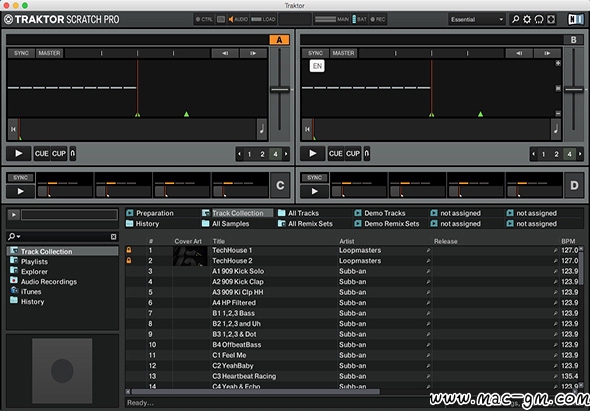
Task: Decrease loop size arrow on Deck B
Action: click(533, 154)
